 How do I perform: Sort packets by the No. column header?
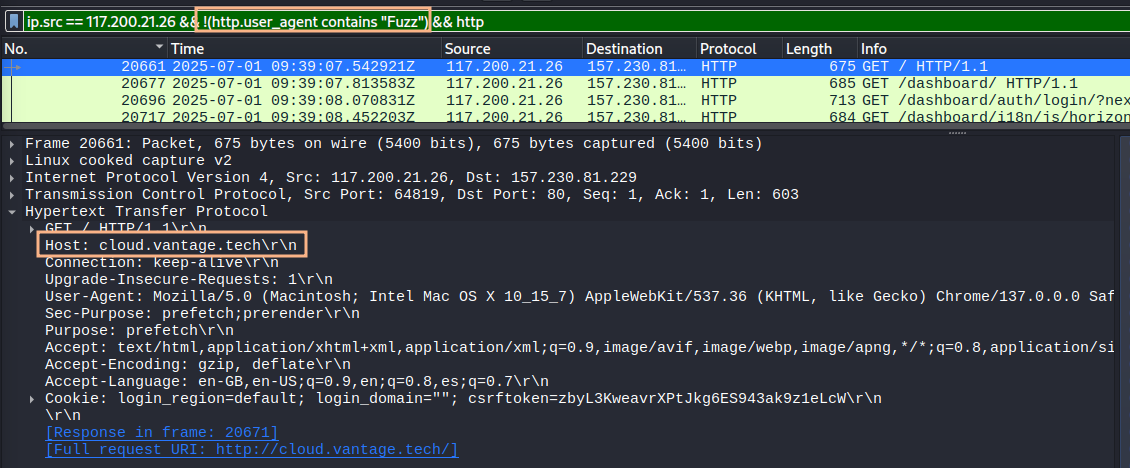pos(84,49)
